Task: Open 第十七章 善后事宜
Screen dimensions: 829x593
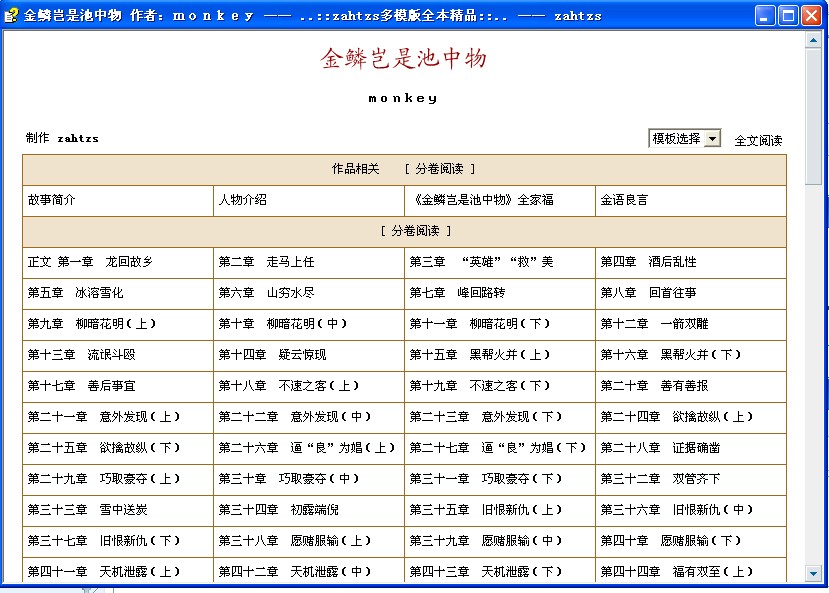Action: [82, 386]
